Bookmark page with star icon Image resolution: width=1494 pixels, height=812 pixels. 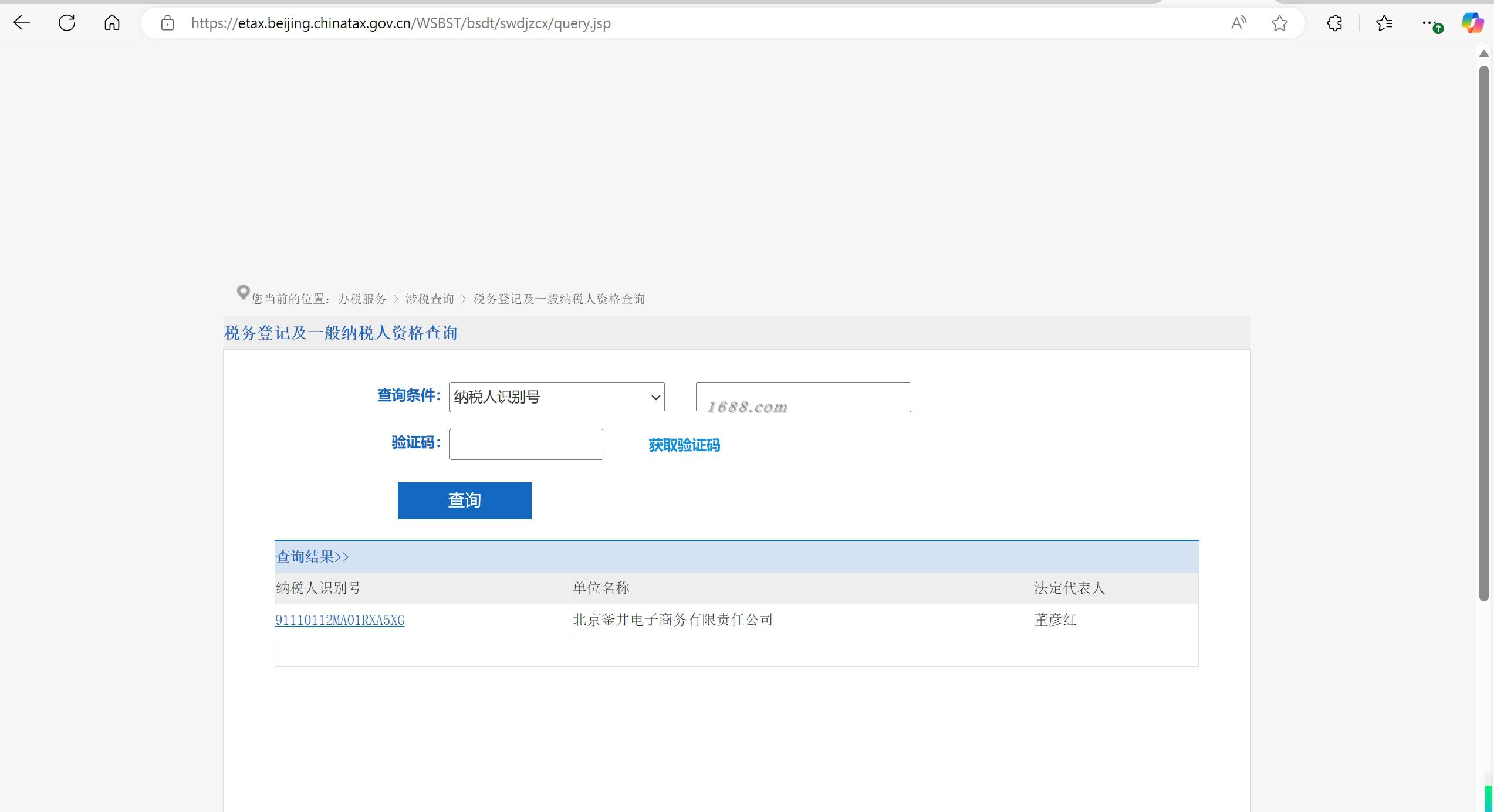[x=1279, y=23]
